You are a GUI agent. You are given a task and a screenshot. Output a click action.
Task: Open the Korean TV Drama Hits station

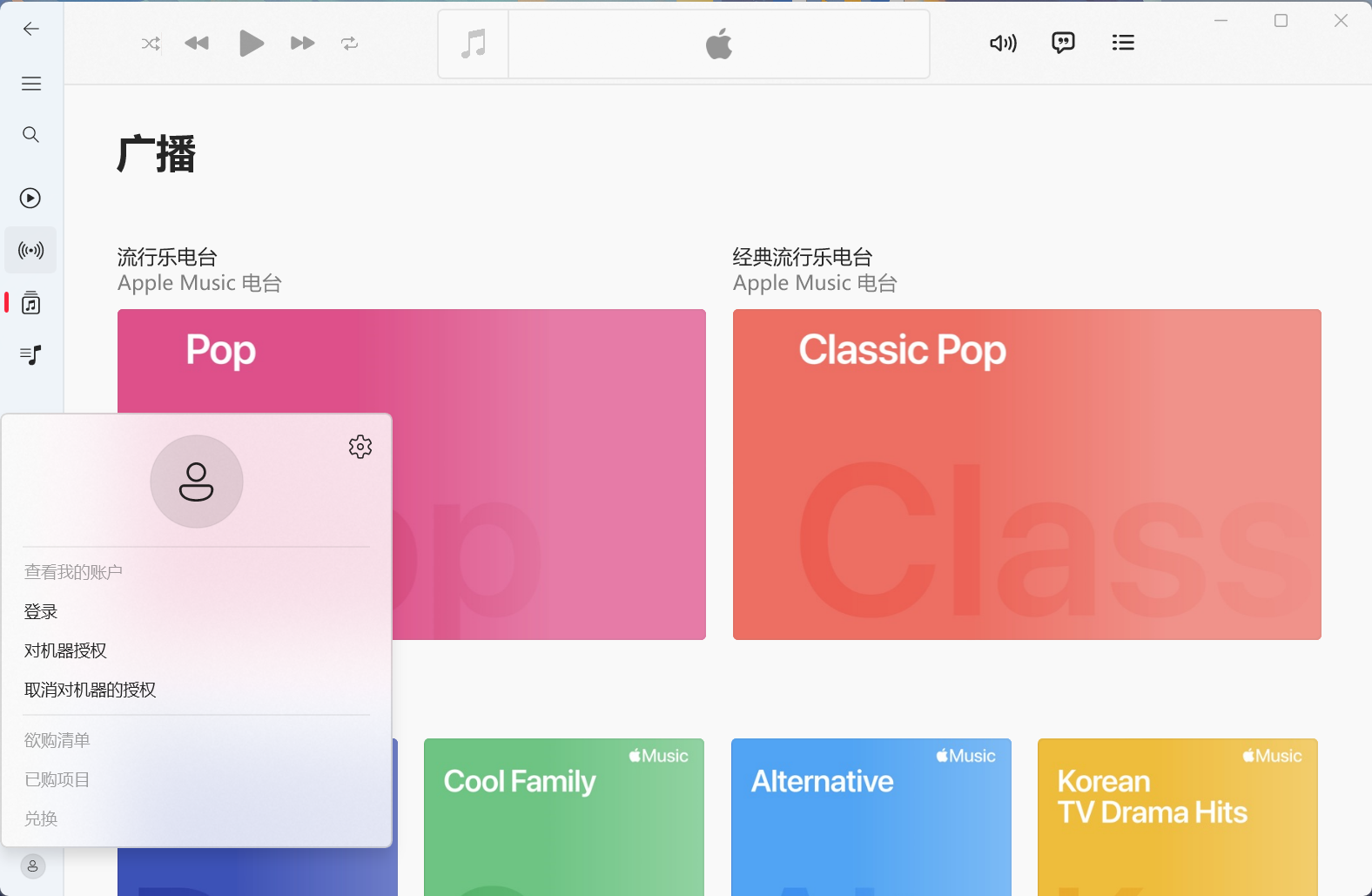click(1177, 816)
